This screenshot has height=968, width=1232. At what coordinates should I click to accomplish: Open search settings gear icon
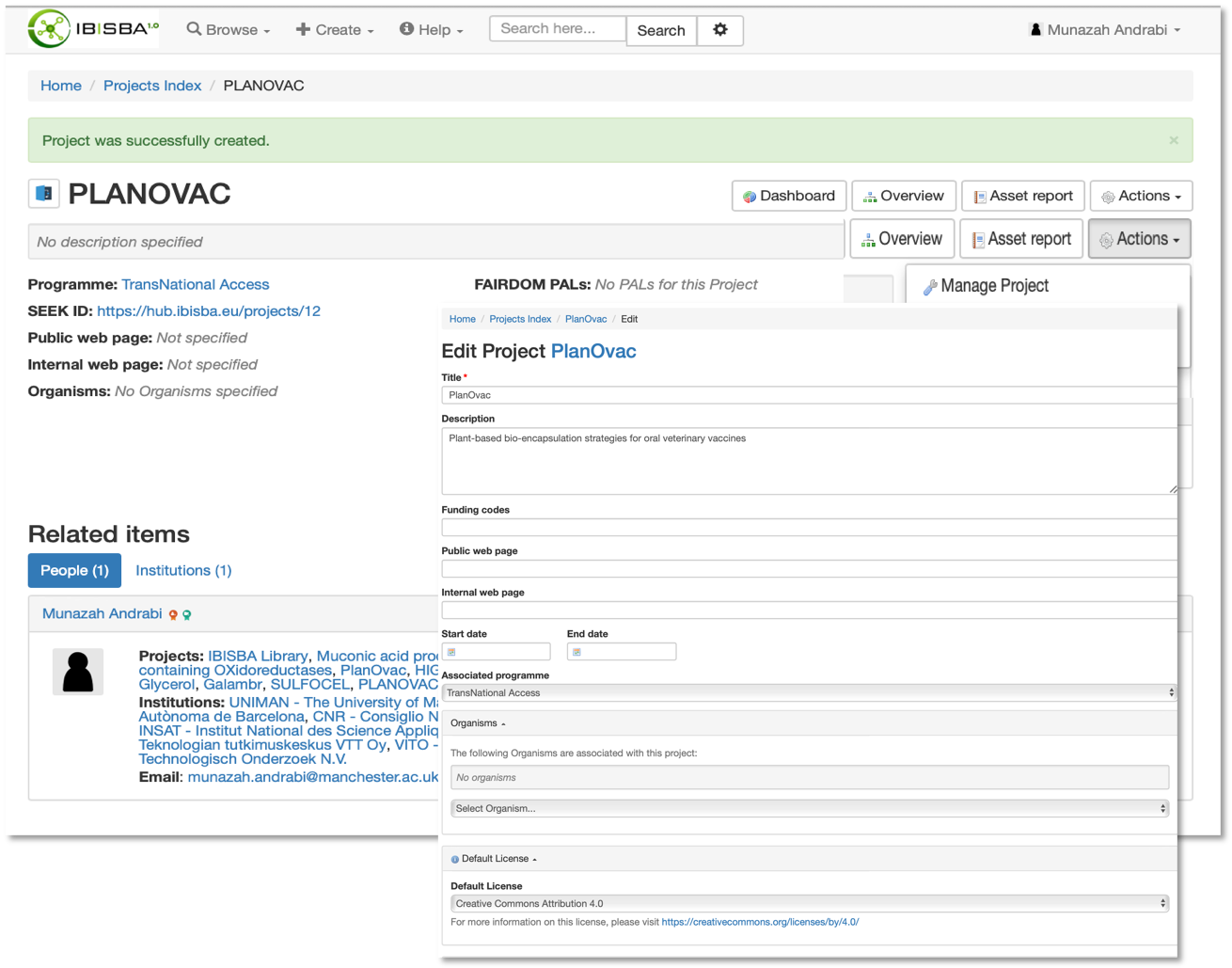[x=720, y=30]
